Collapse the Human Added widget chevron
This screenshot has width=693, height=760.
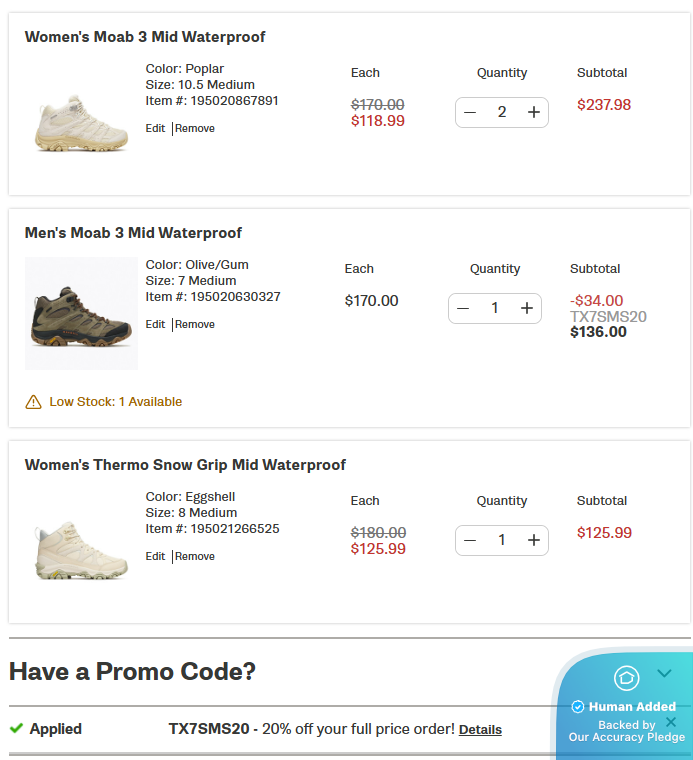pyautogui.click(x=664, y=674)
